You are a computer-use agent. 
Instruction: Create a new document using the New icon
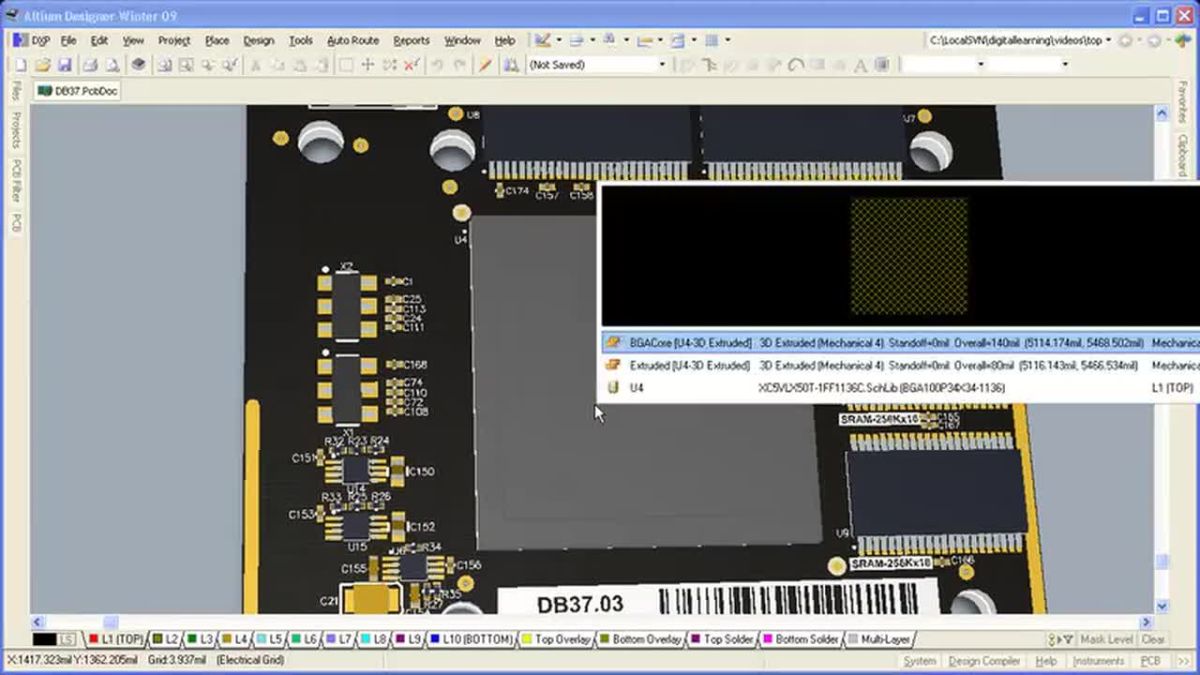pos(22,65)
